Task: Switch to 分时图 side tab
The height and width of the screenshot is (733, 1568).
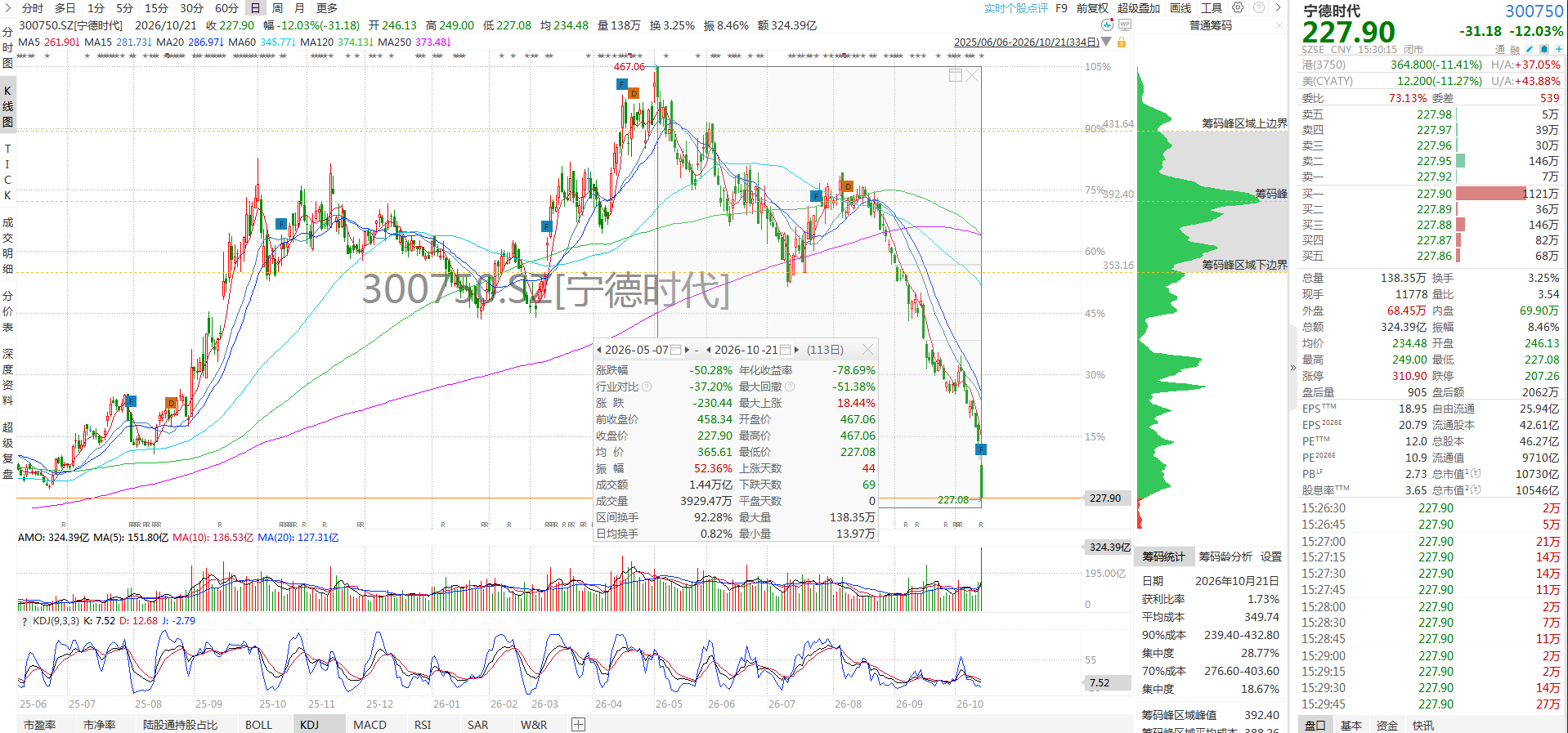Action: click(7, 47)
